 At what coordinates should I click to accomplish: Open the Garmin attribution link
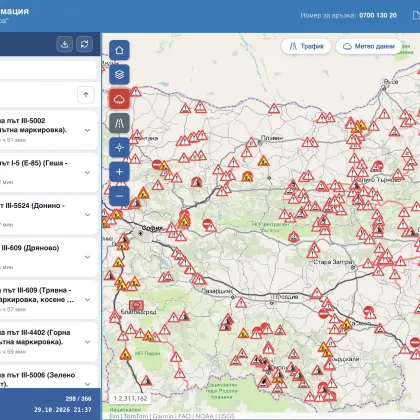[163, 416]
